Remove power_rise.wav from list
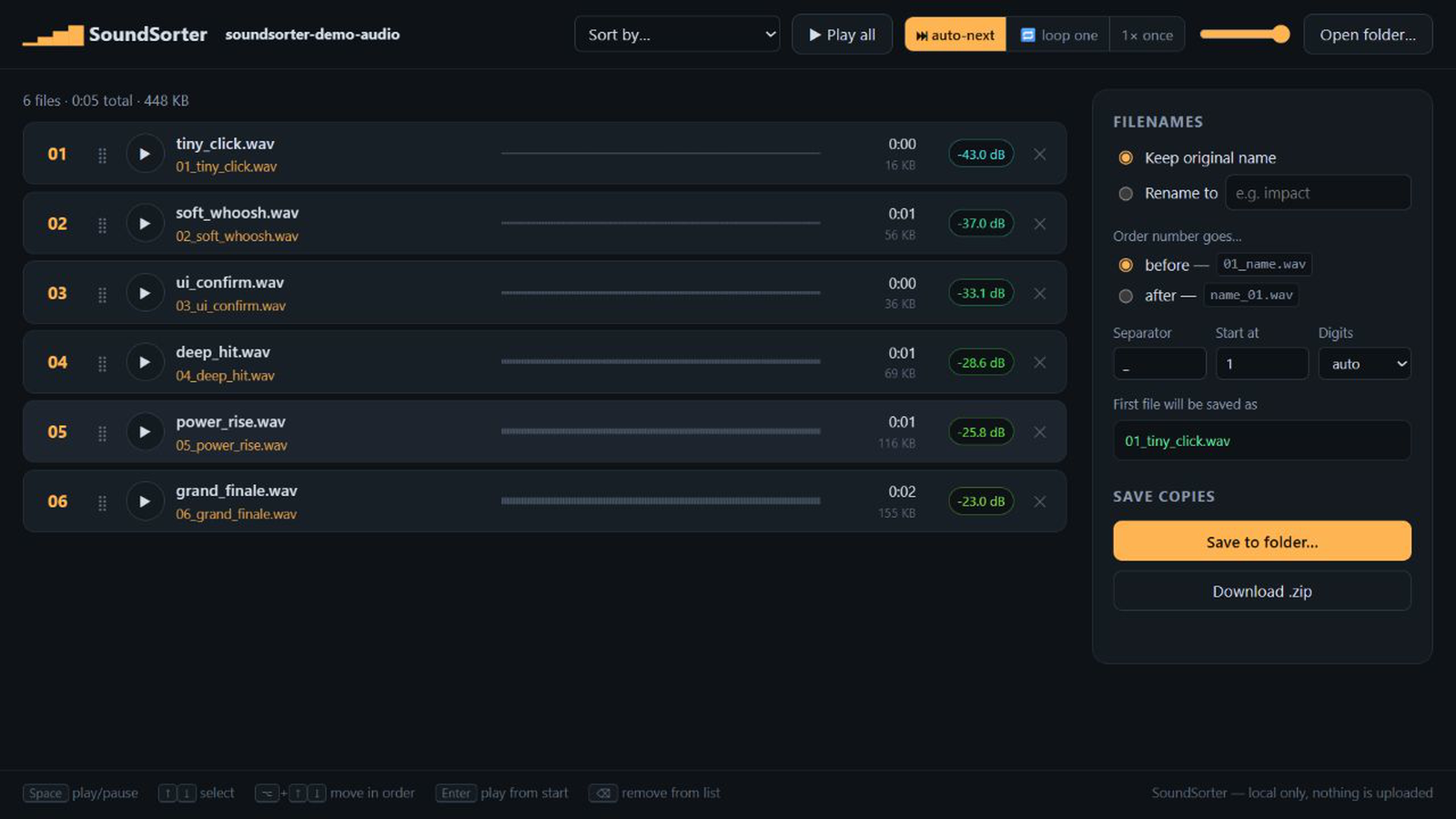The height and width of the screenshot is (819, 1456). tap(1039, 432)
